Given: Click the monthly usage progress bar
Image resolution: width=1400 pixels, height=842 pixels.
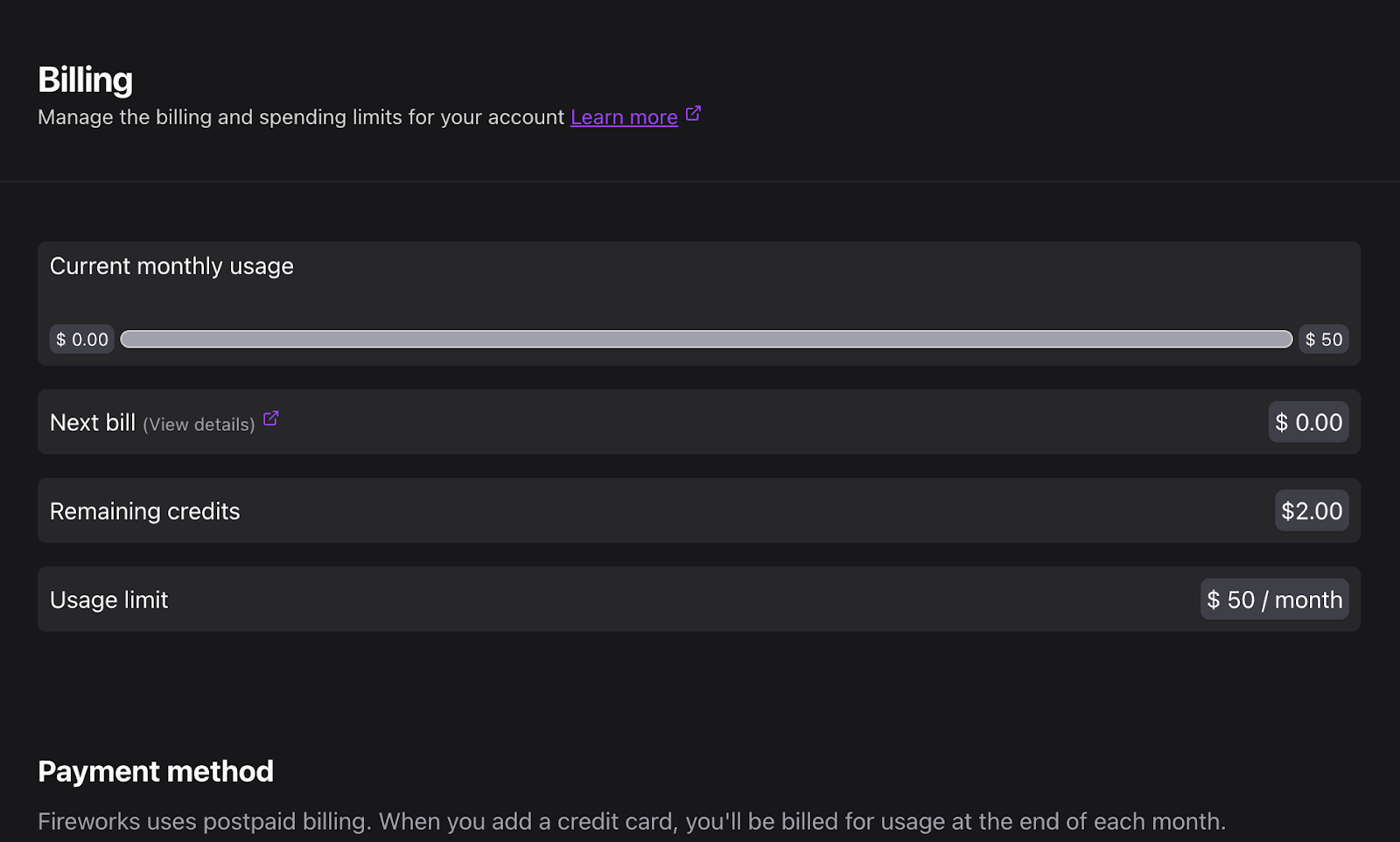Looking at the screenshot, I should click(x=705, y=340).
